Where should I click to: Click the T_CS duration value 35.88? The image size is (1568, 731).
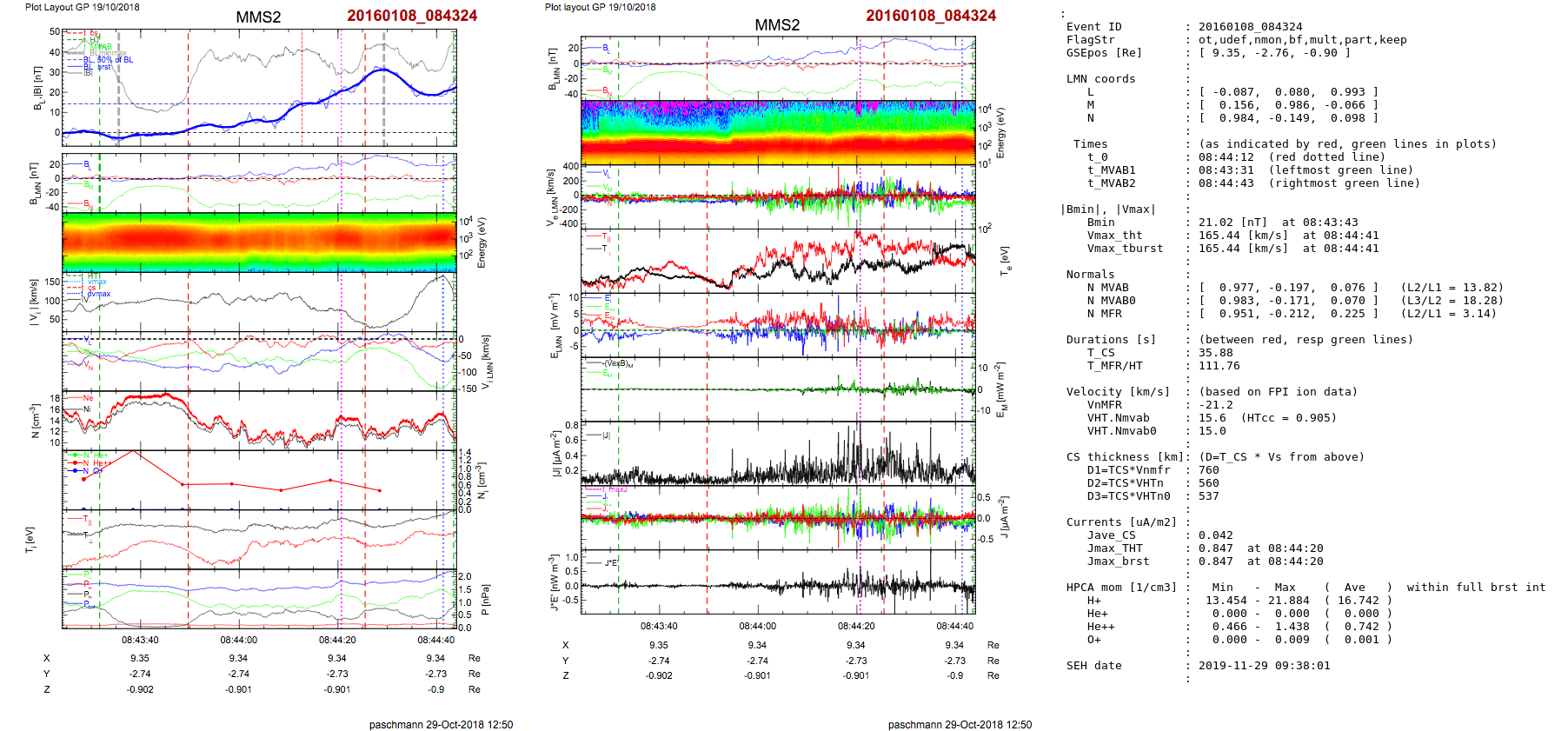(1215, 353)
